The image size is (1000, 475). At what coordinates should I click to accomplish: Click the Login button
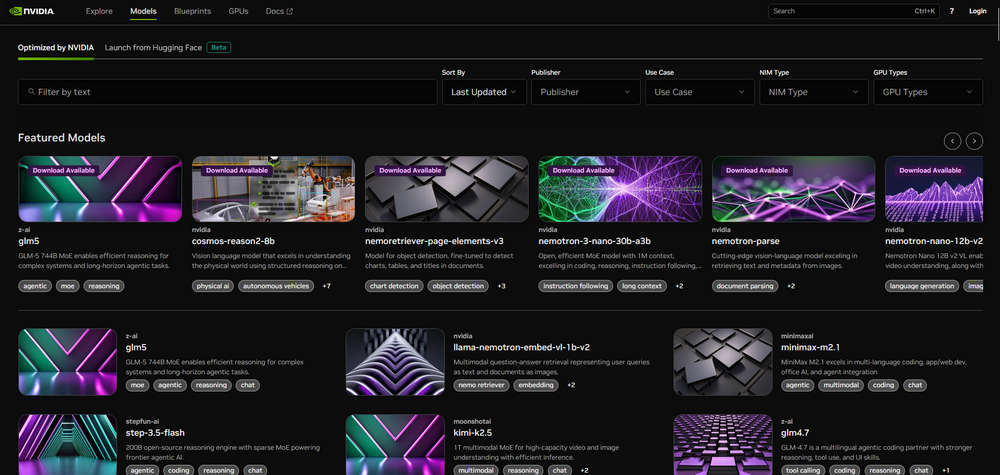pyautogui.click(x=978, y=11)
